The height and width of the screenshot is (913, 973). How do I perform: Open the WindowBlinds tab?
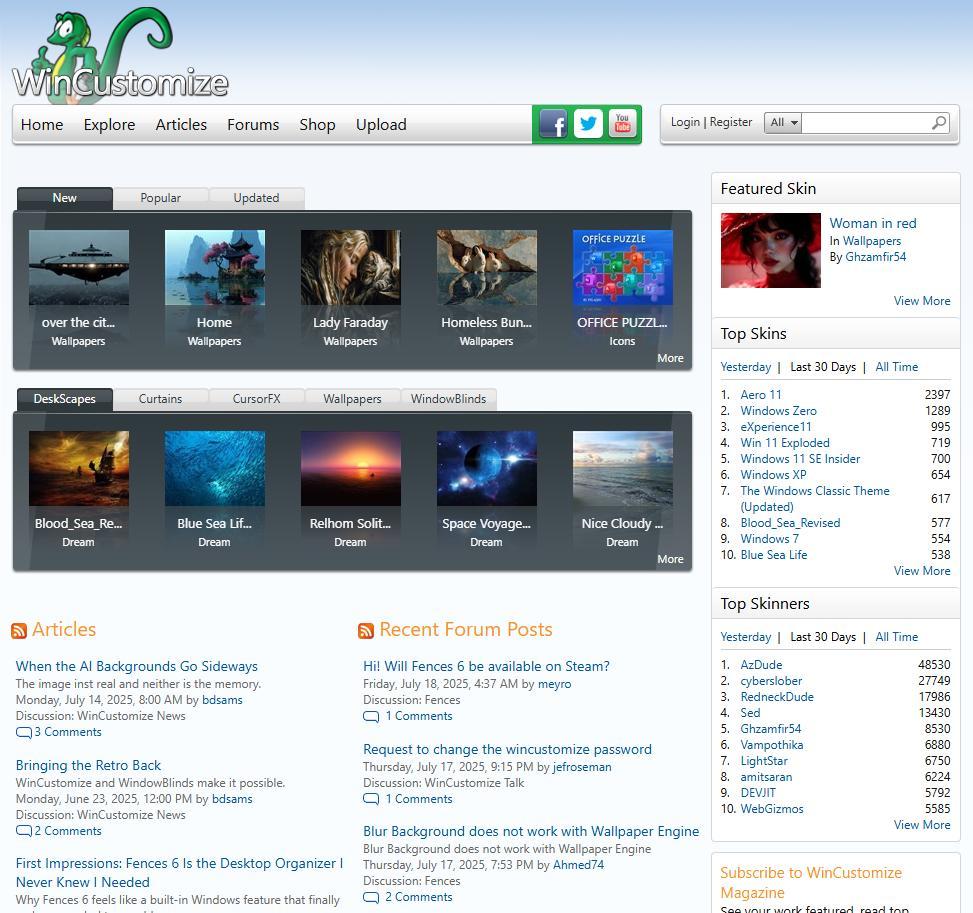(448, 399)
